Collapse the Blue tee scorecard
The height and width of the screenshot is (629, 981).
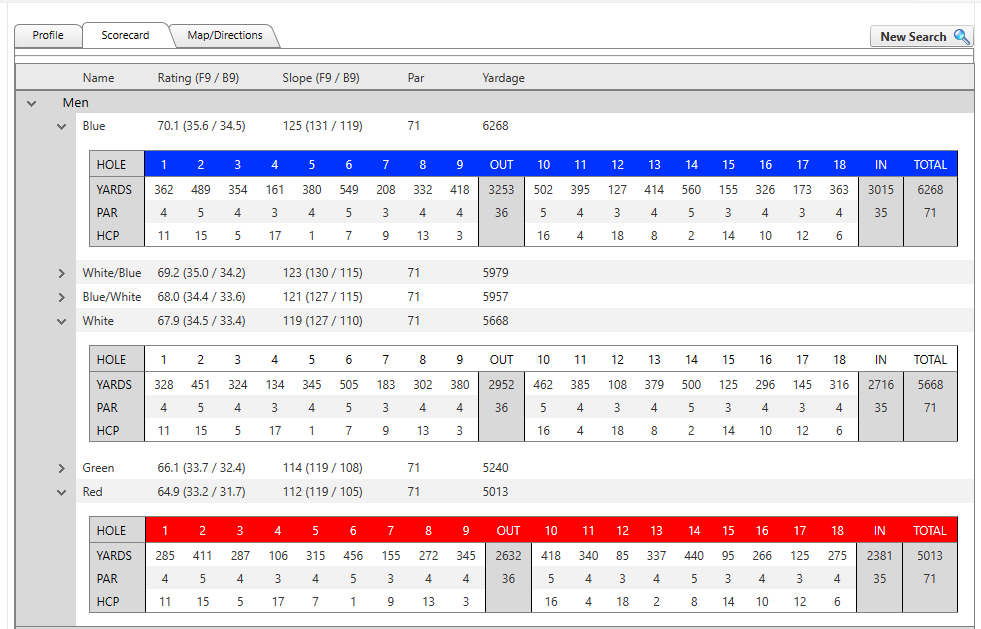tap(62, 127)
